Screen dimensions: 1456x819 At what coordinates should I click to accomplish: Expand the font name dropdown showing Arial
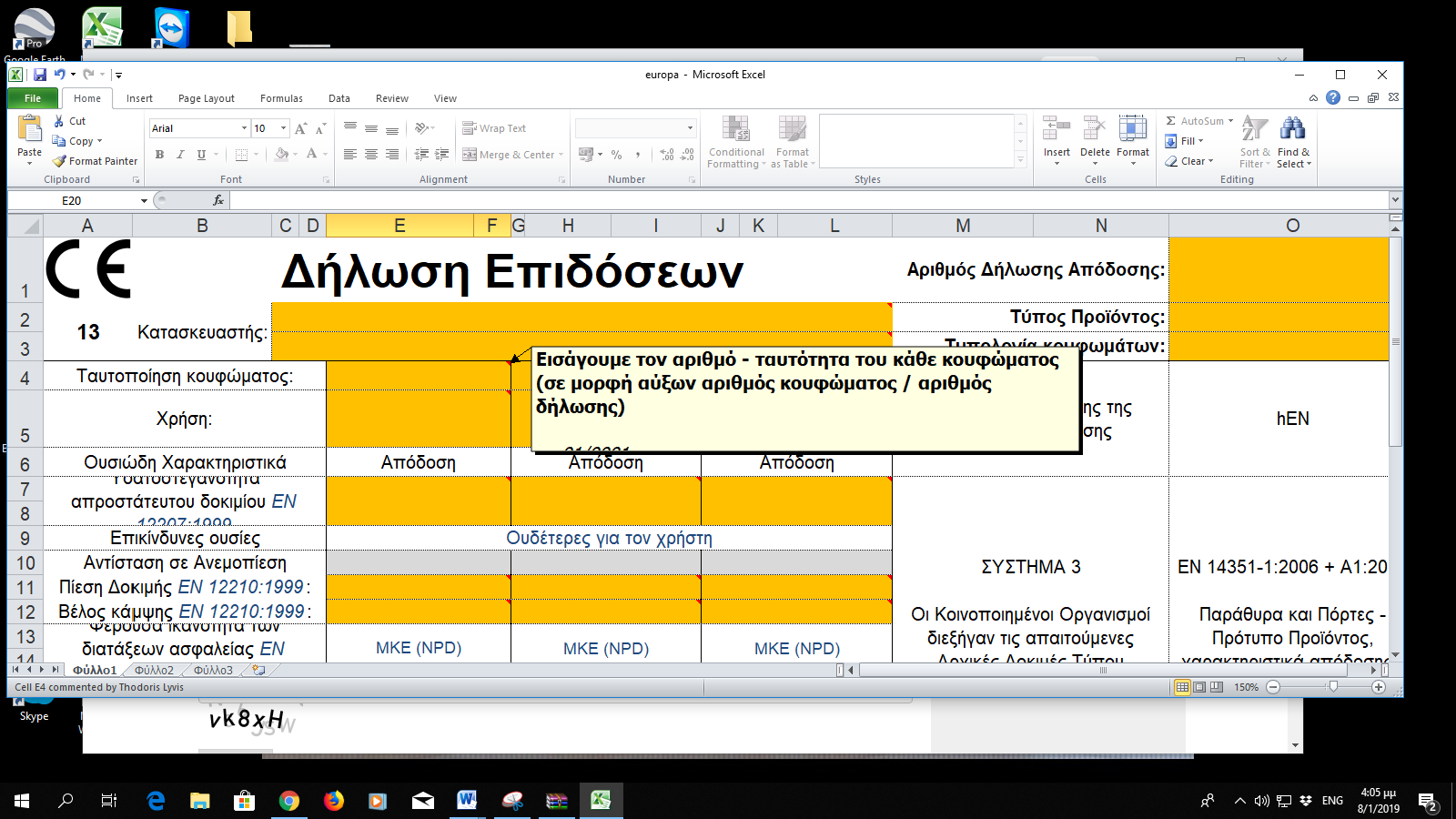click(244, 128)
